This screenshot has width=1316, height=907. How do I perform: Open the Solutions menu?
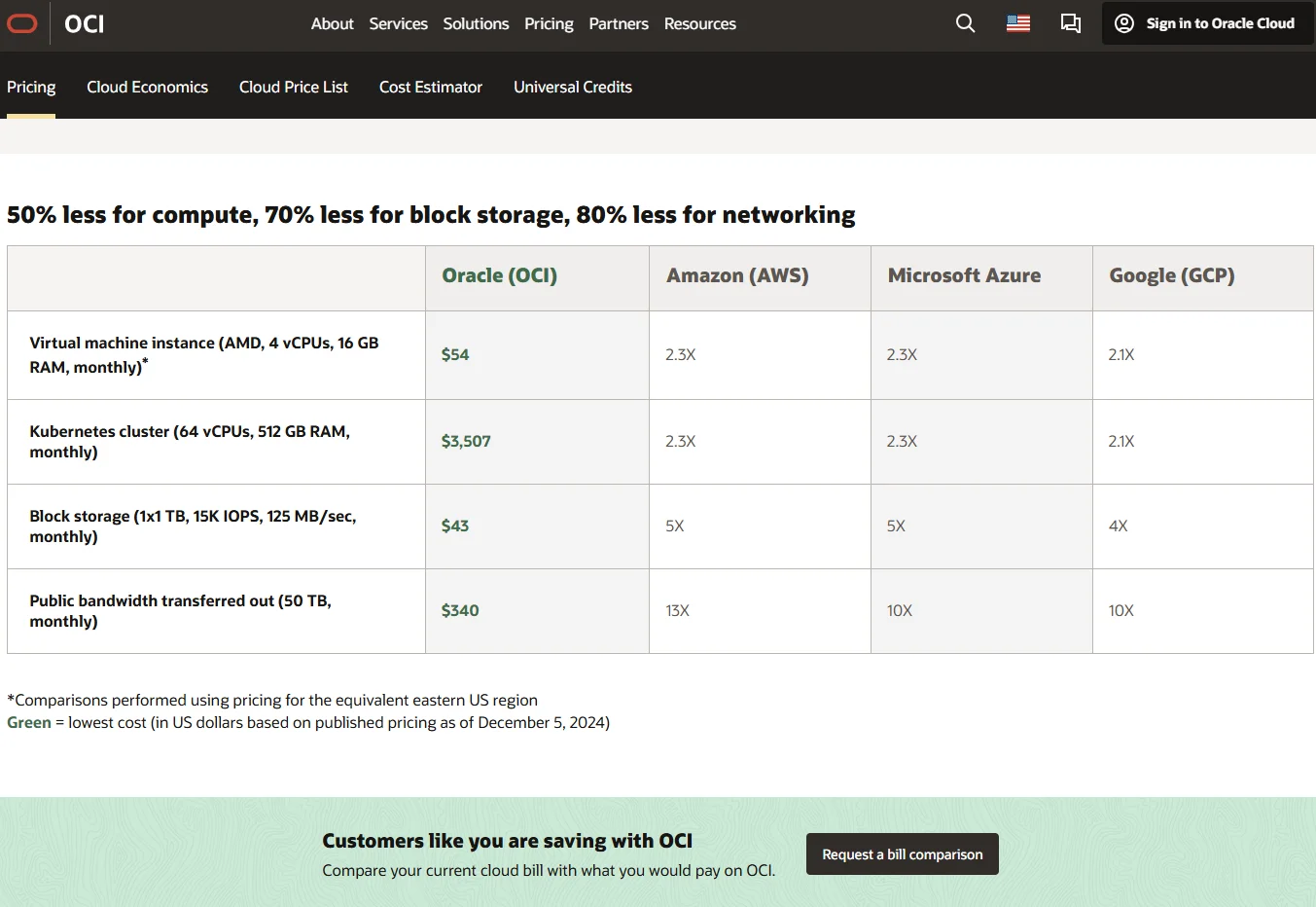pyautogui.click(x=476, y=23)
